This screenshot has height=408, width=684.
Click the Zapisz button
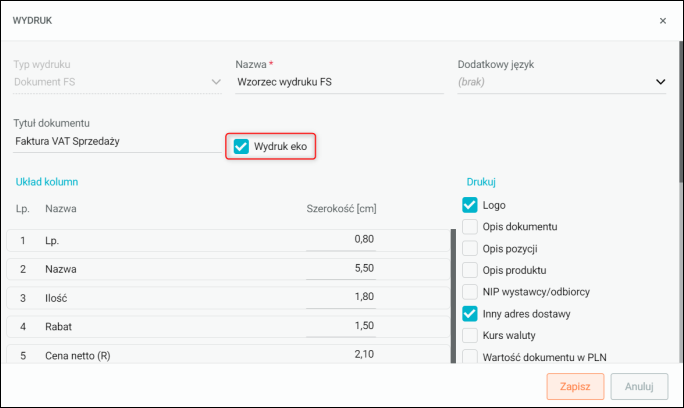tap(575, 386)
